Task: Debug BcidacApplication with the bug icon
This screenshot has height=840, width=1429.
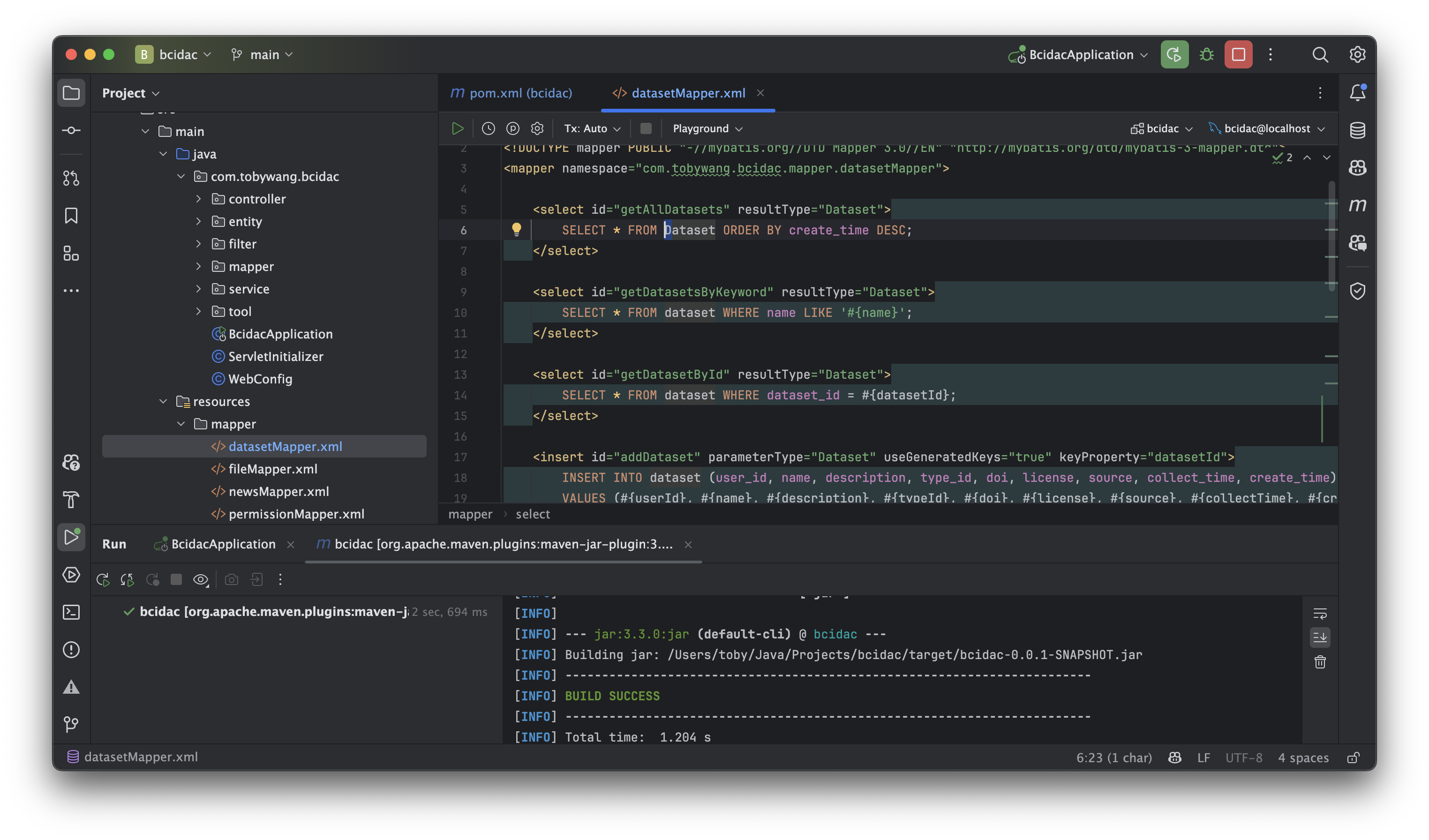Action: point(1207,54)
